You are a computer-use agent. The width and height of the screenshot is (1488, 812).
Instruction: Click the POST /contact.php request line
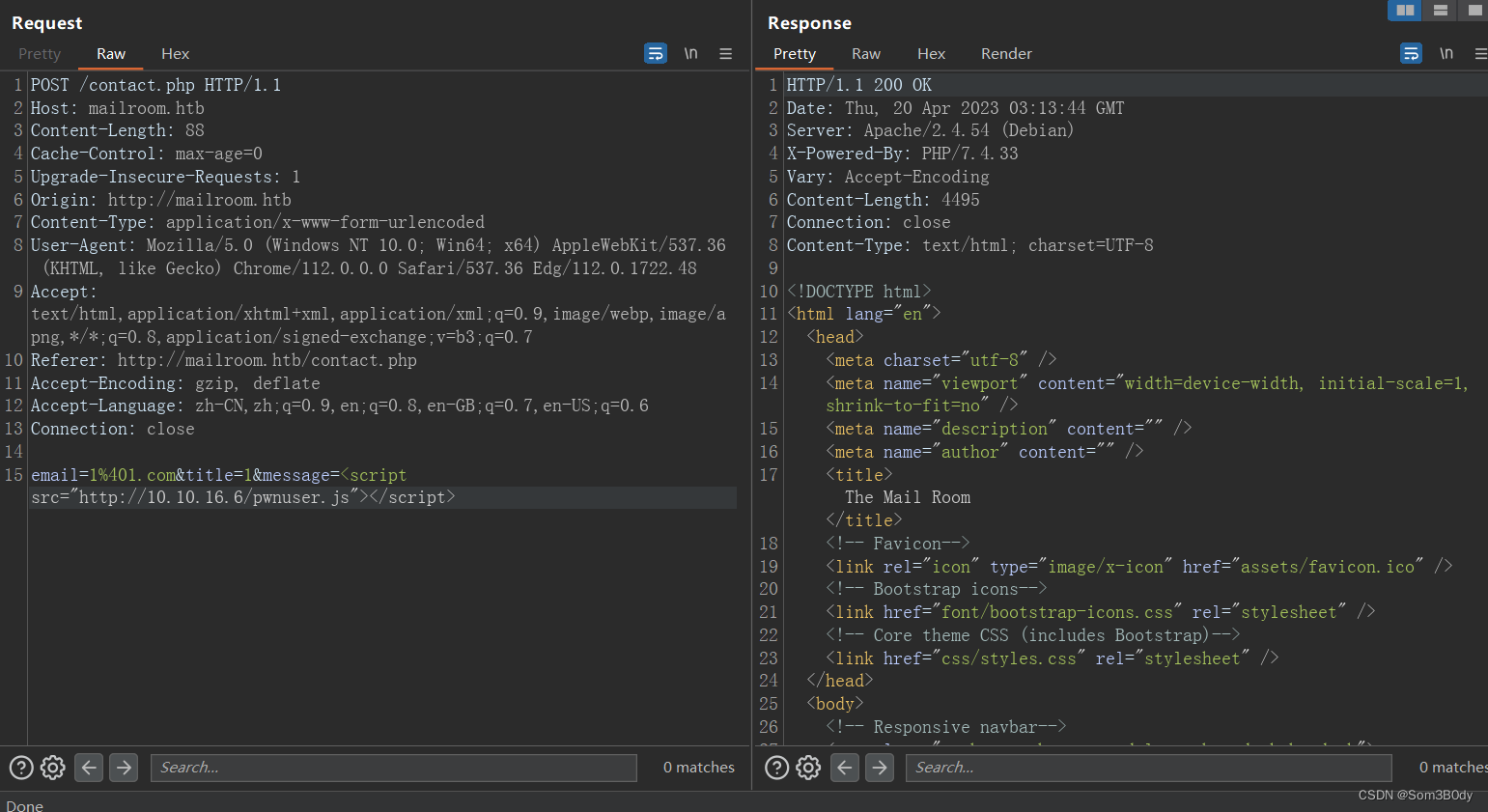click(x=155, y=85)
